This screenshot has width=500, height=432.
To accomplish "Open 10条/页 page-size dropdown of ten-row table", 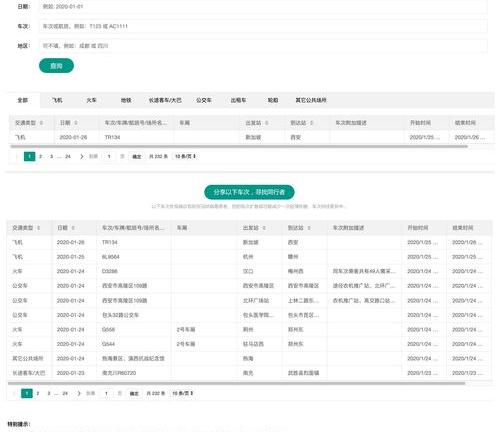I will [x=182, y=393].
